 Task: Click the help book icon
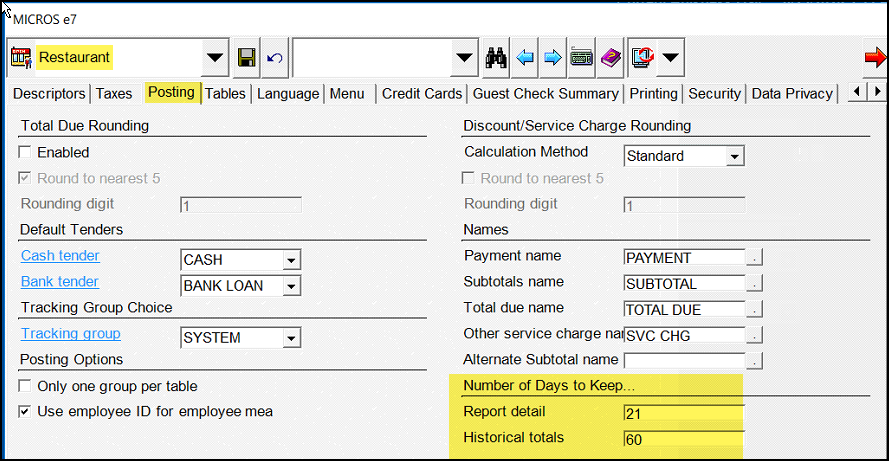click(611, 58)
